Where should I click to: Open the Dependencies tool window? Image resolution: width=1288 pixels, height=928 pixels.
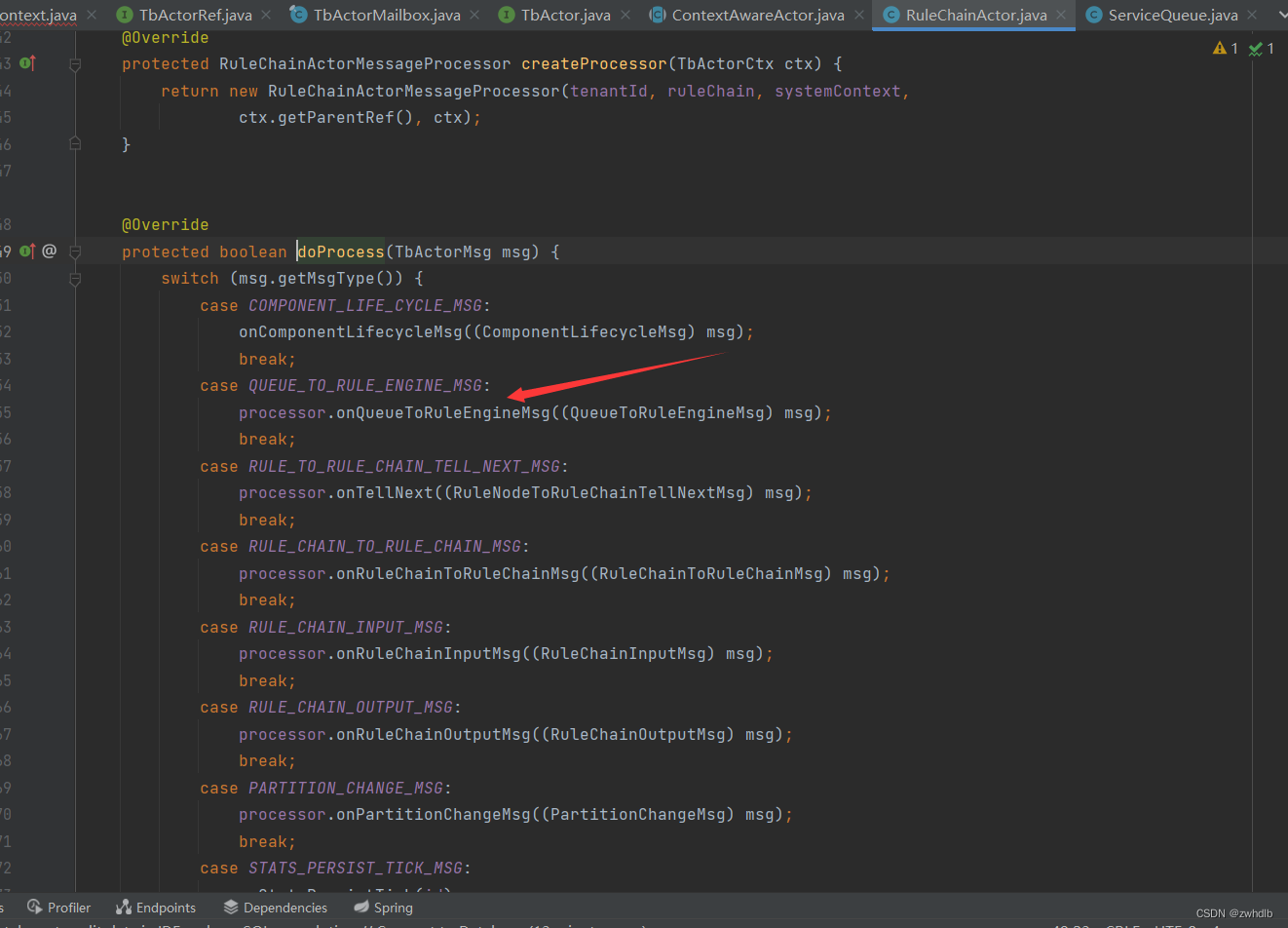pos(276,908)
